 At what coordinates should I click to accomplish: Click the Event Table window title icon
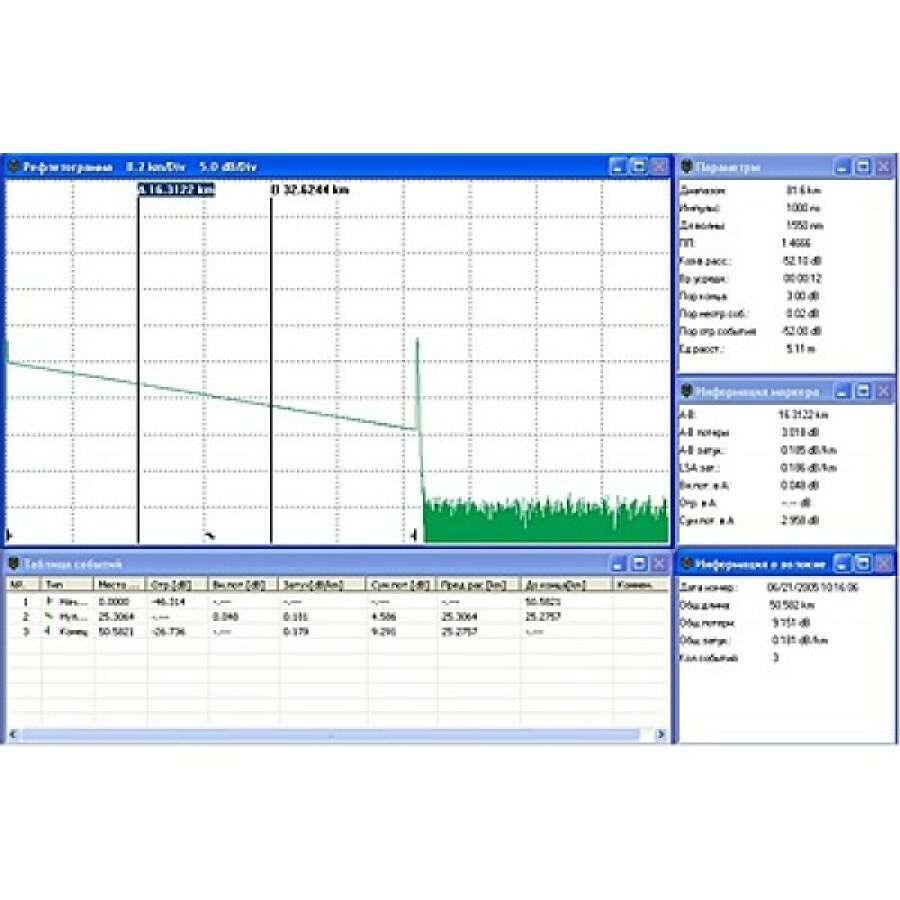pyautogui.click(x=13, y=564)
